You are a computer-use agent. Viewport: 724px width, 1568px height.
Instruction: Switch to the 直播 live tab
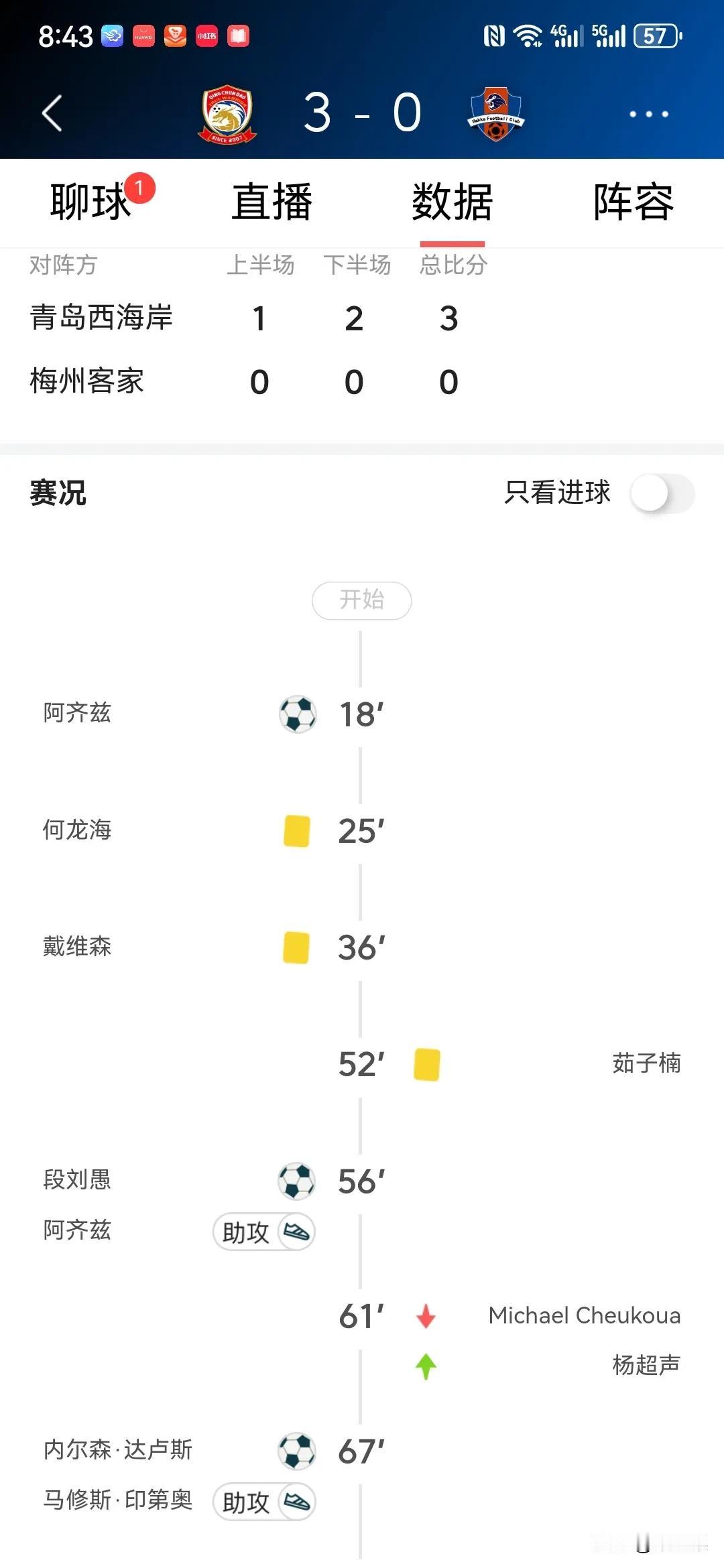[x=271, y=201]
